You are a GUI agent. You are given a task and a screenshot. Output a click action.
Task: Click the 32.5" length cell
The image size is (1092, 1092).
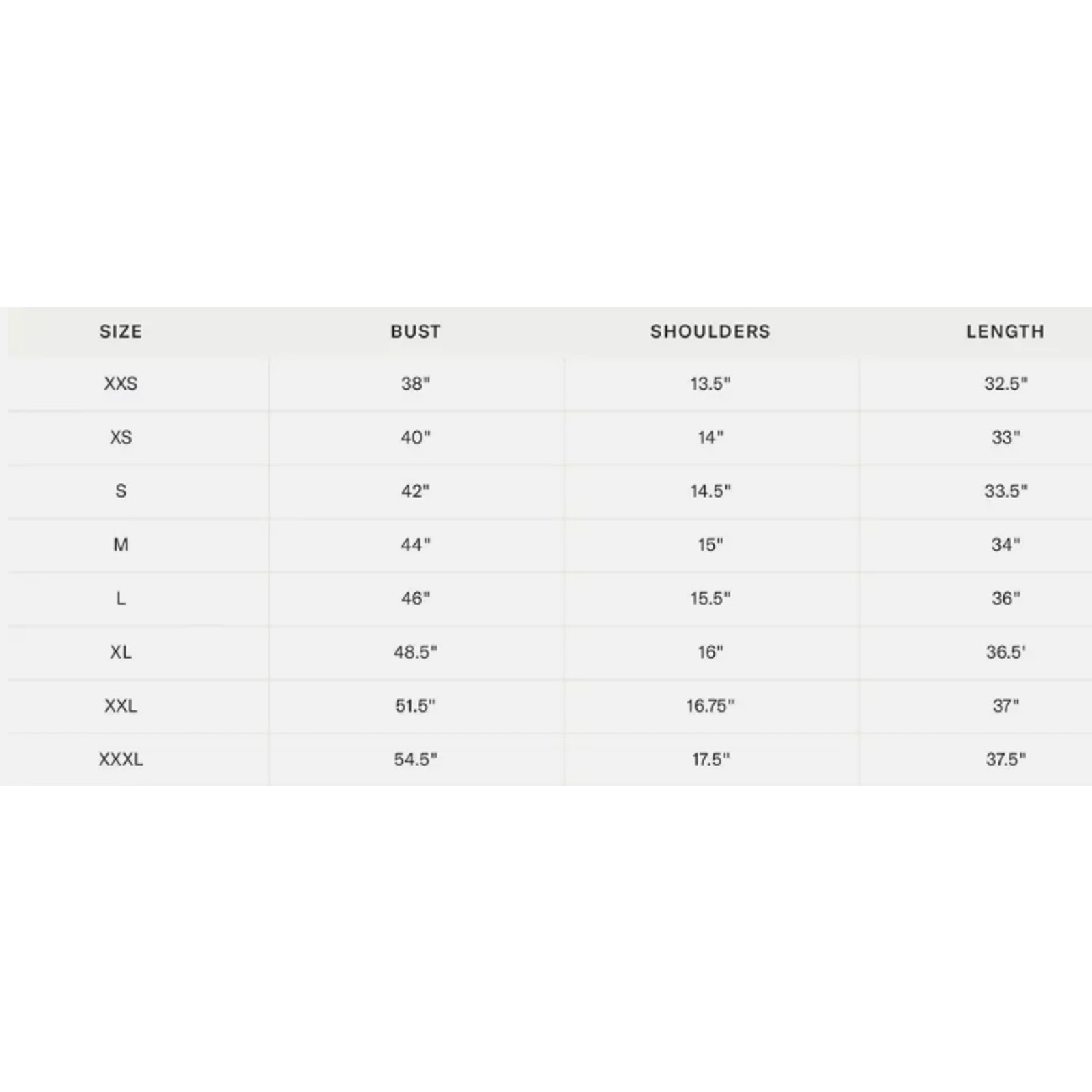click(1005, 384)
